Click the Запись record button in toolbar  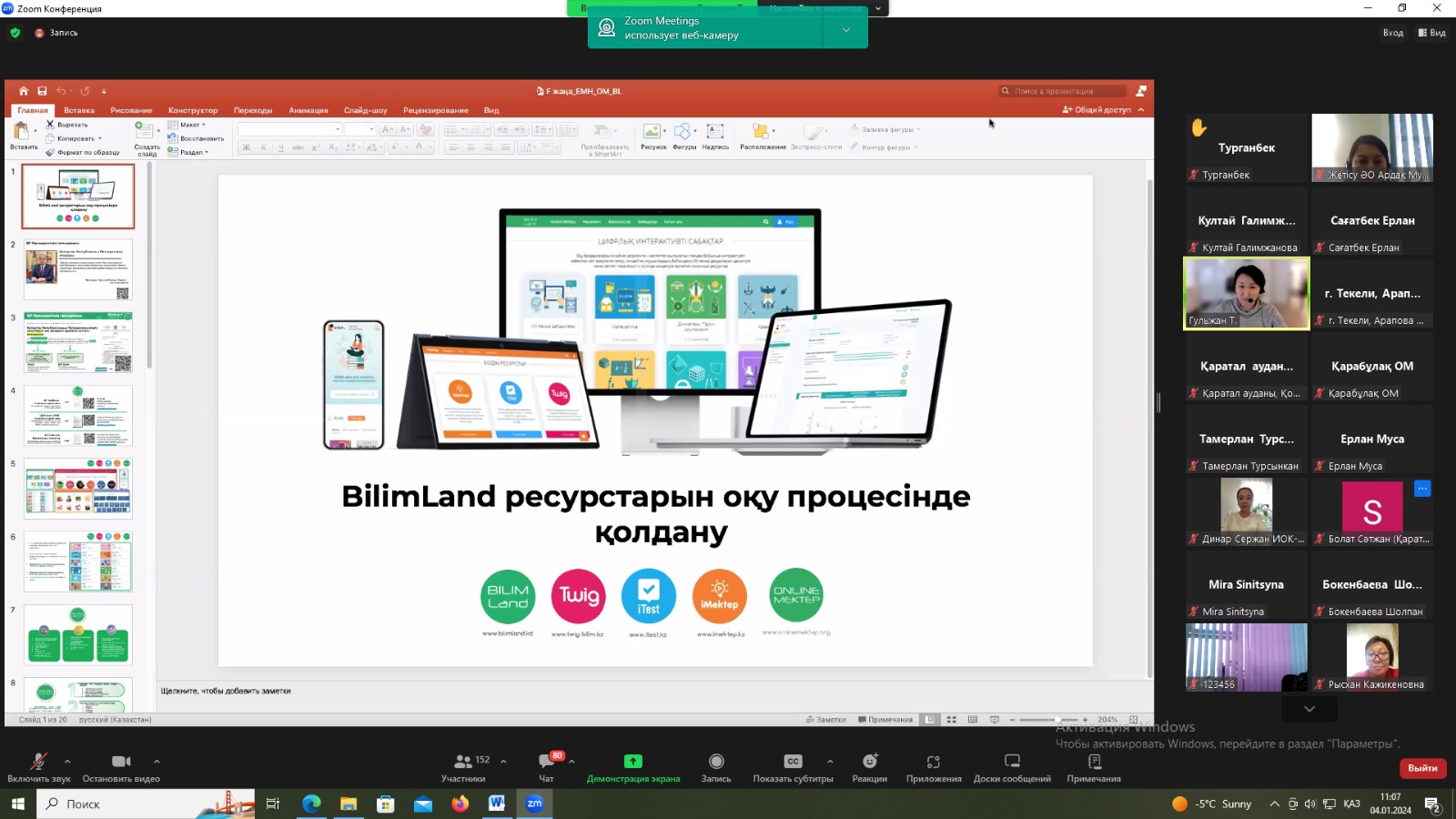point(716,767)
